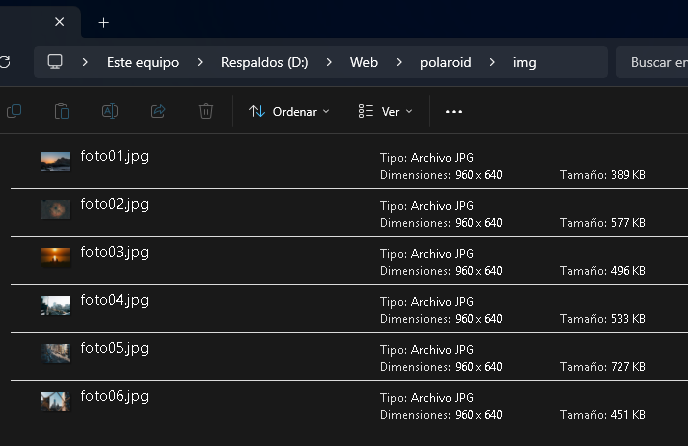Open the Ordenar sort dropdown
Viewport: 688px width, 446px height.
289,111
